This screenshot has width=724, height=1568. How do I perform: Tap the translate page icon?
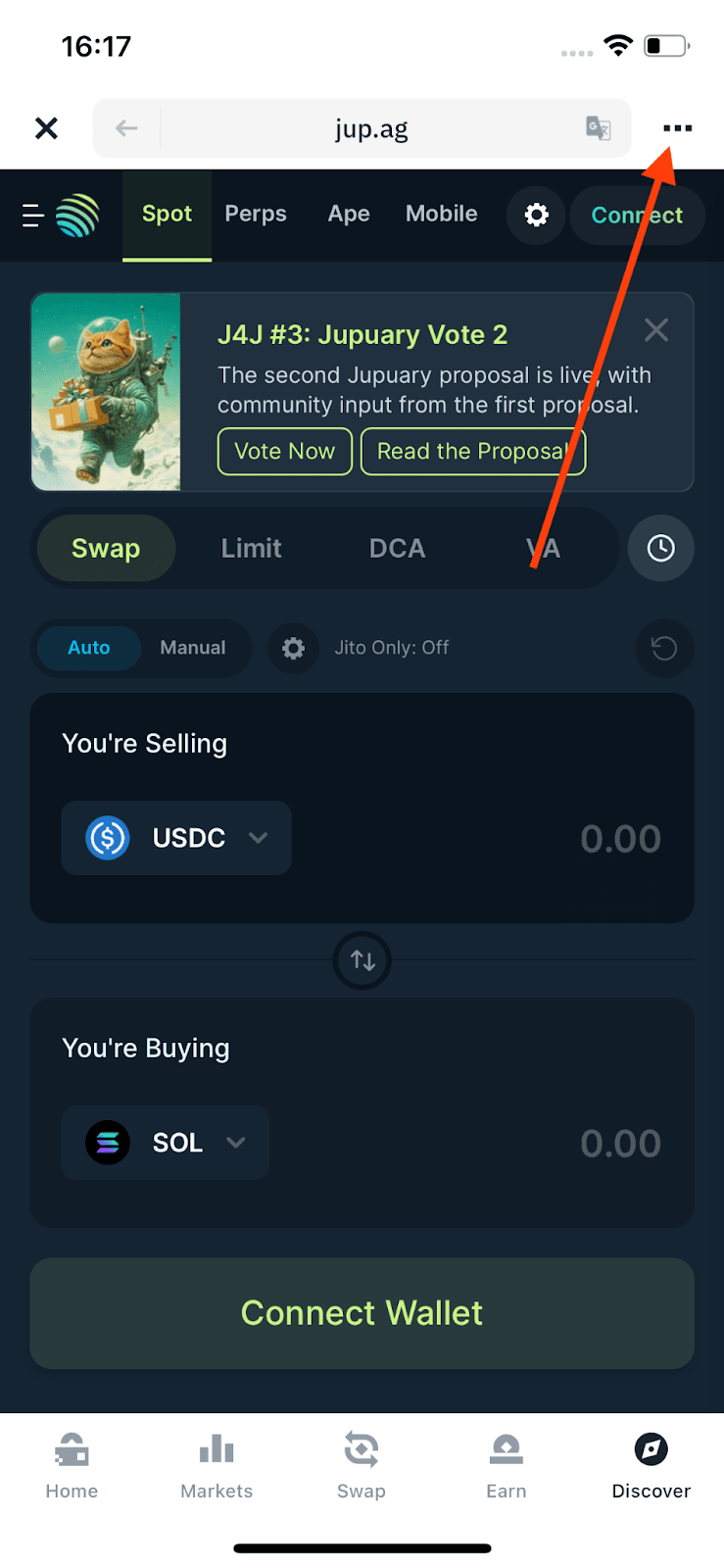[x=598, y=128]
